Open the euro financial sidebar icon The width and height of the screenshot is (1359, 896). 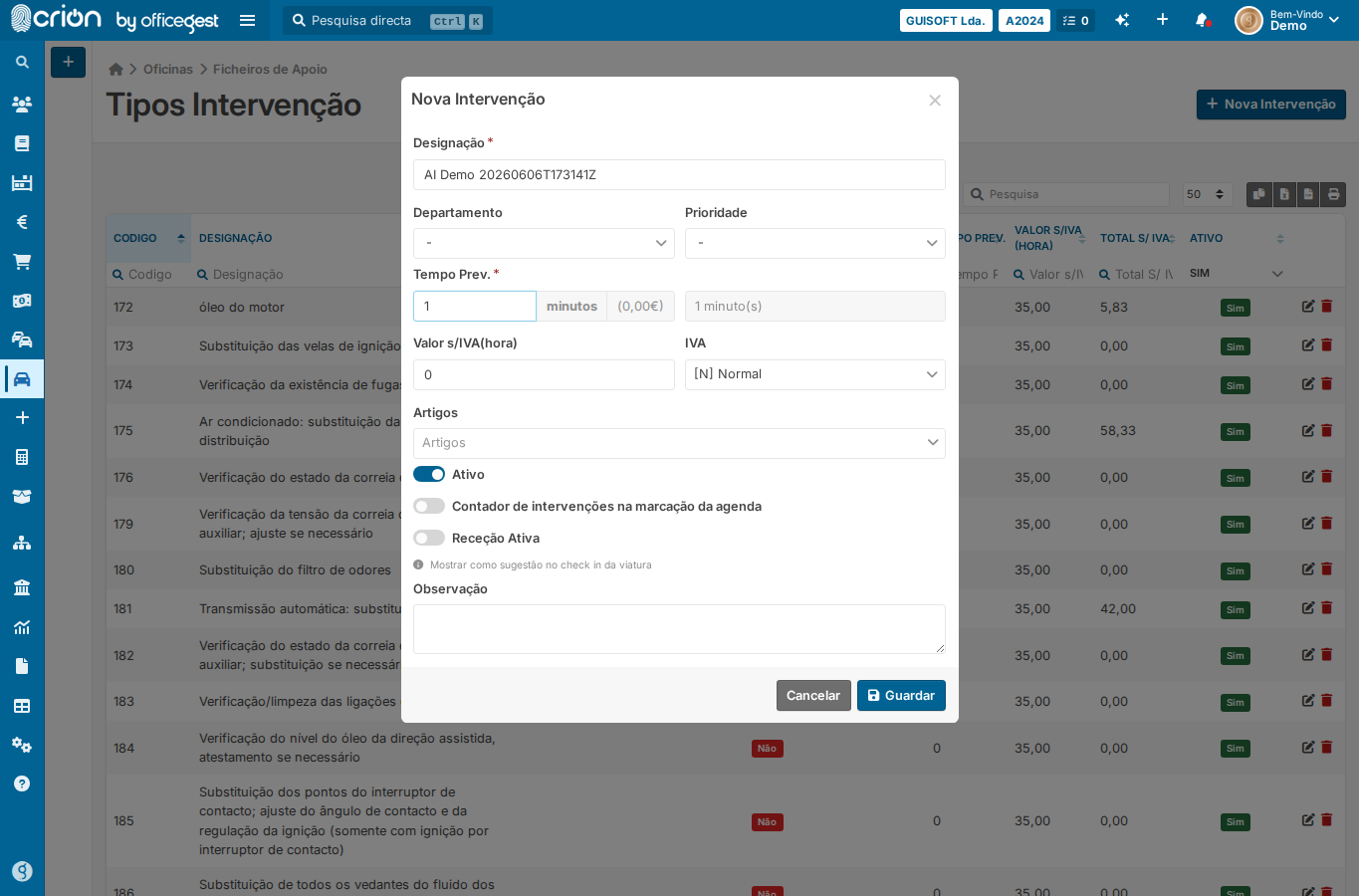22,222
